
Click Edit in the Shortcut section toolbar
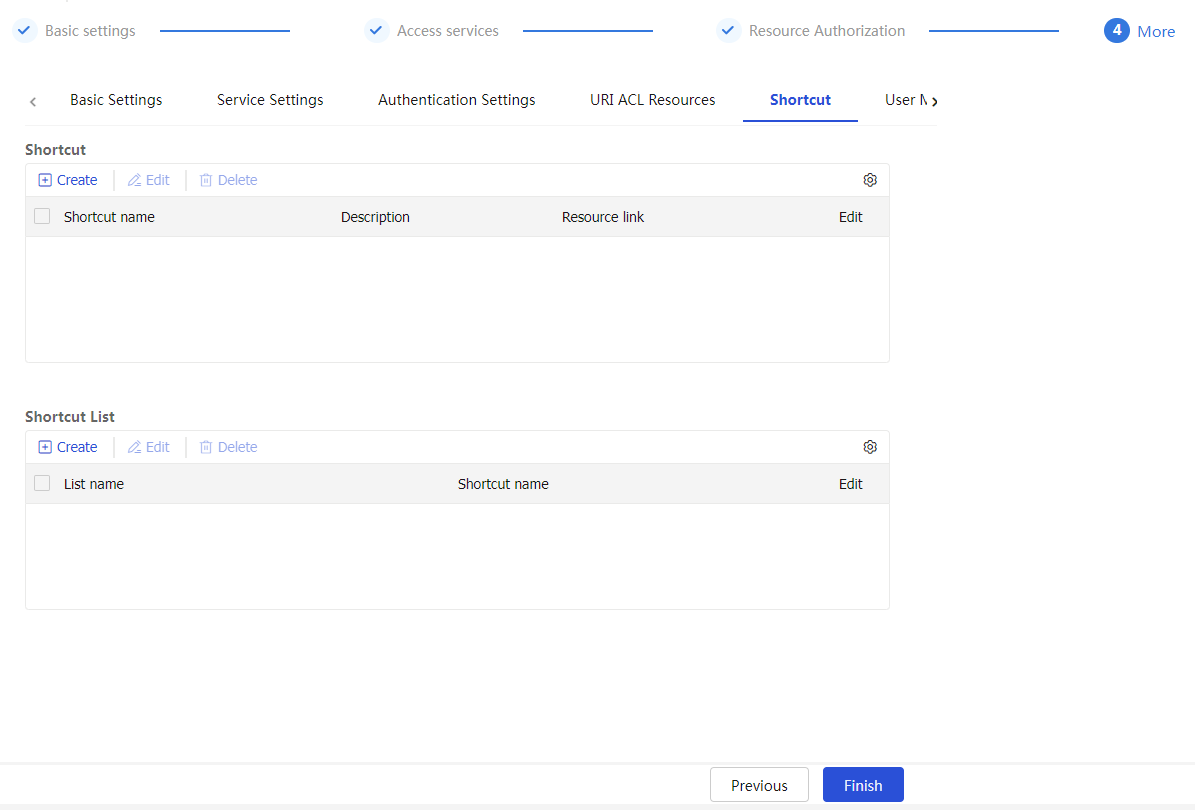[149, 180]
